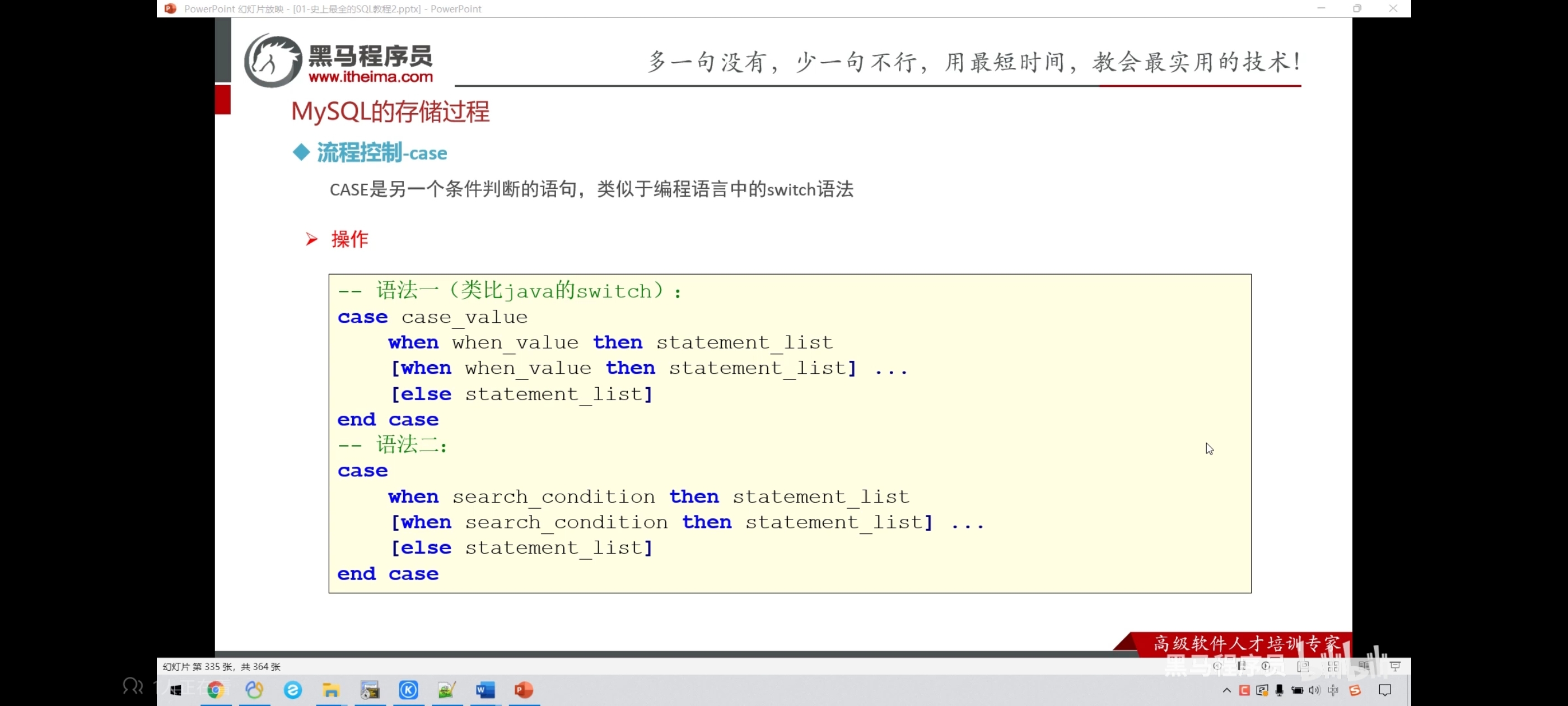Click the slide 335 of 364 indicator
This screenshot has width=1568, height=706.
click(222, 666)
